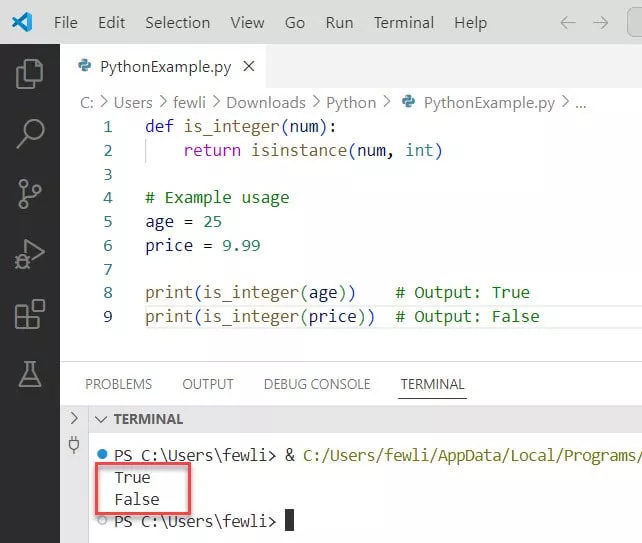The image size is (642, 543).
Task: Open the Extensions view
Action: coord(30,314)
